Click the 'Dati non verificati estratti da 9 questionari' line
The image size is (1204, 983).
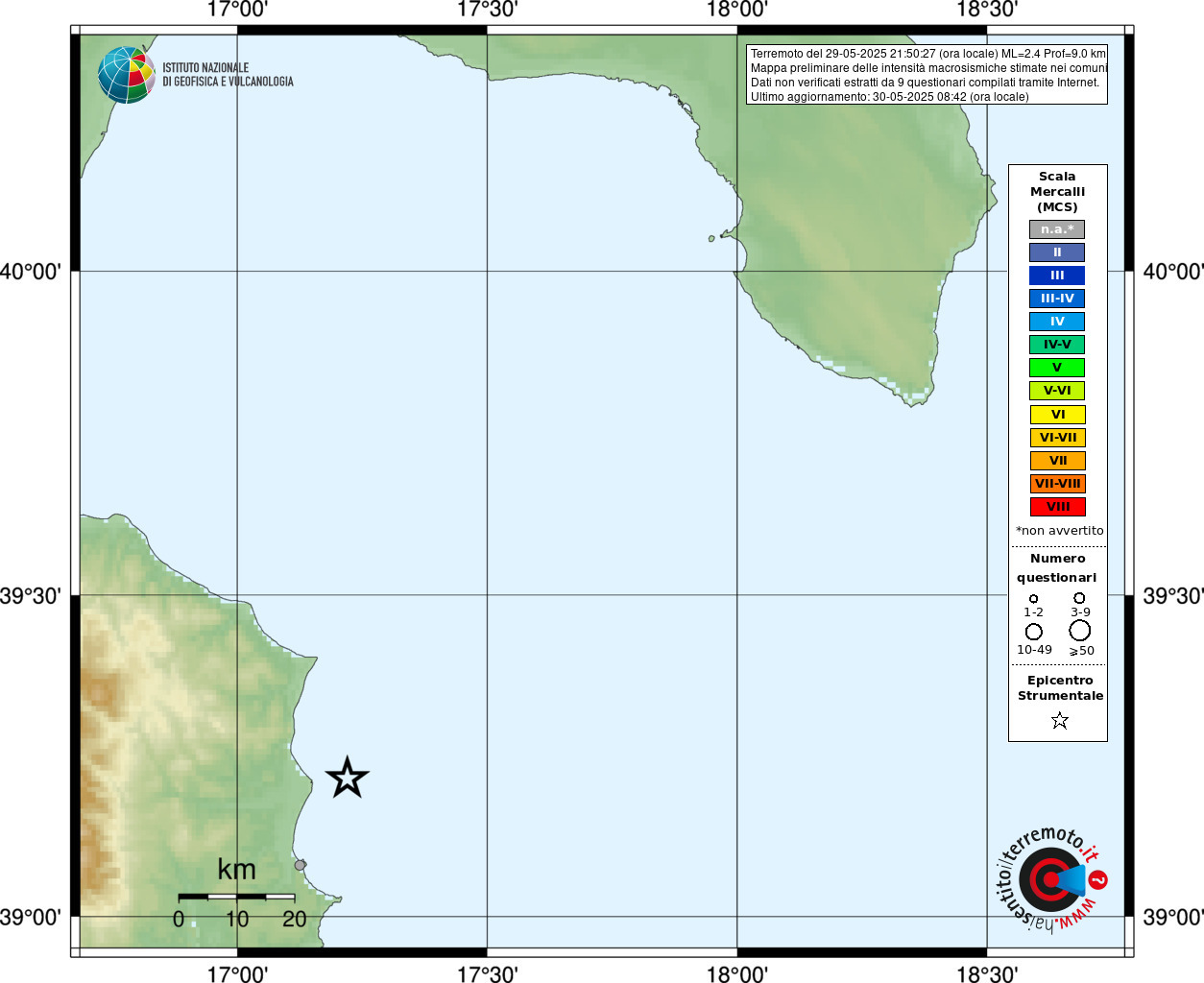tap(925, 83)
